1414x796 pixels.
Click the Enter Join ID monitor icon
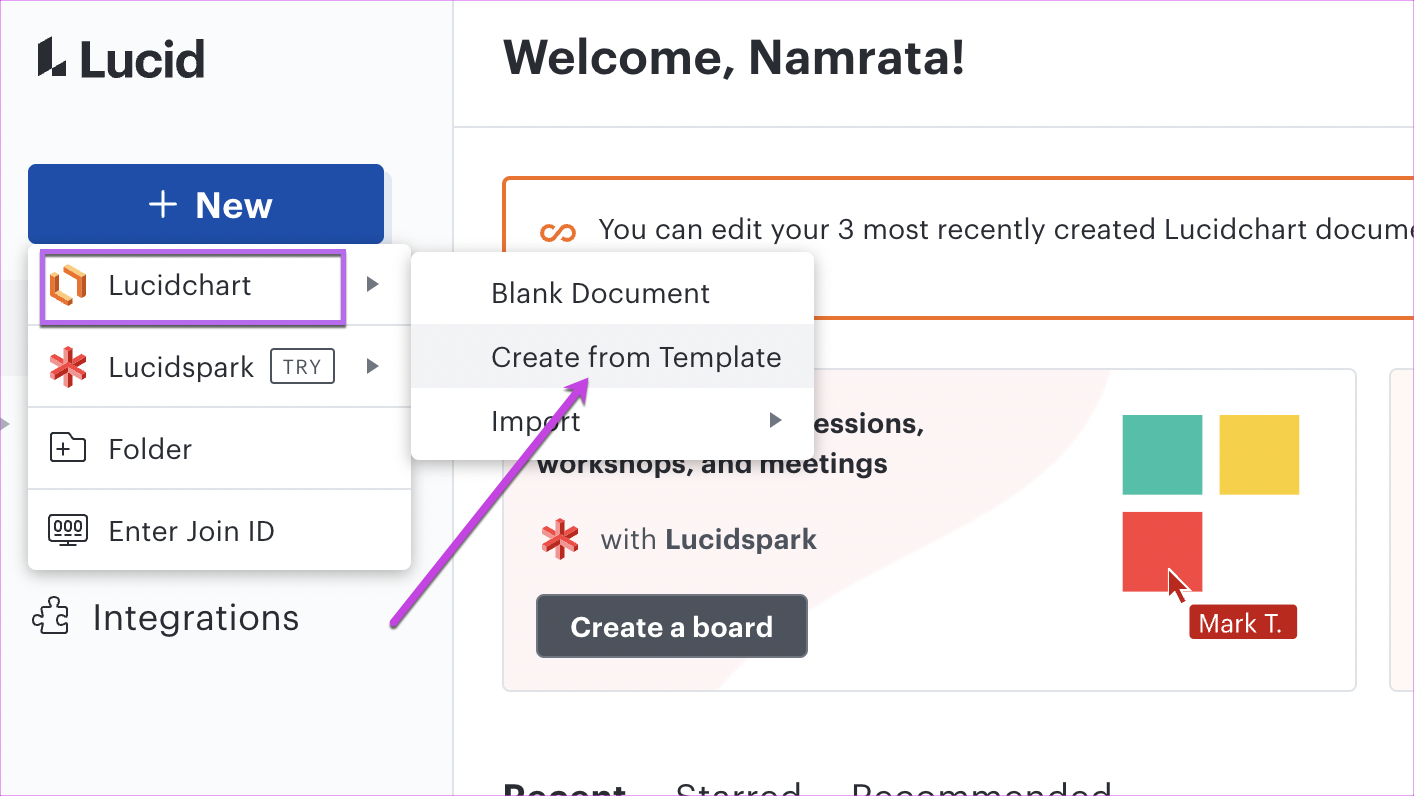click(68, 531)
